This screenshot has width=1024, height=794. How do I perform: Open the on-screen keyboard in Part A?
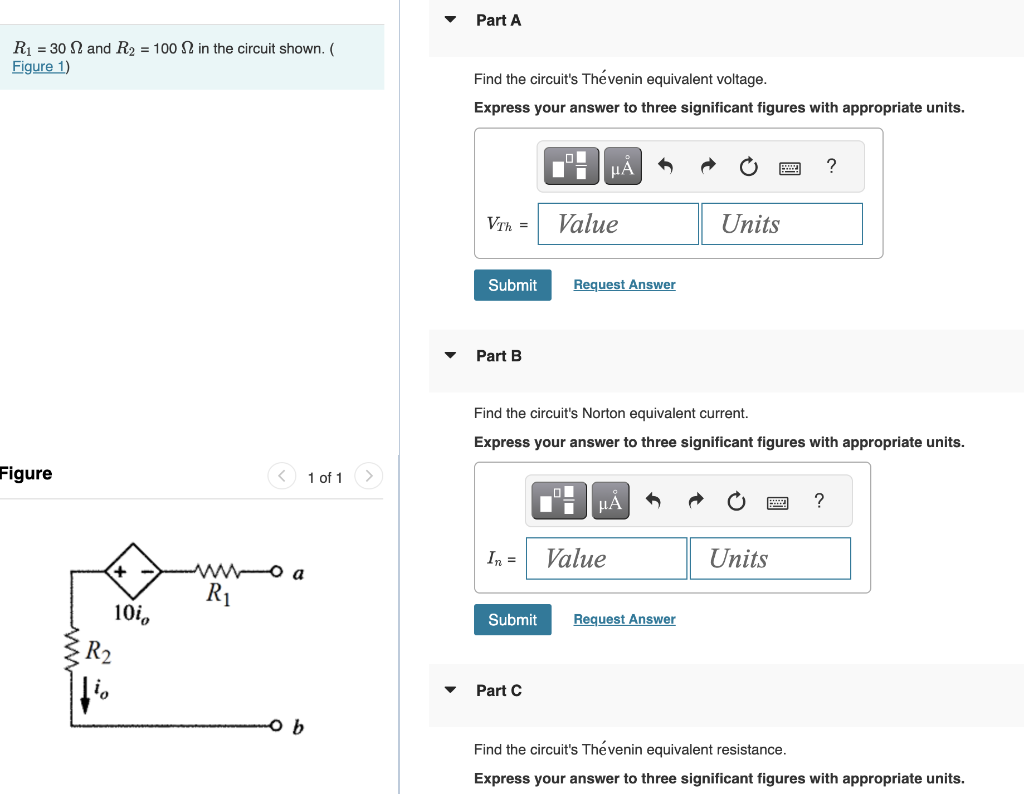(789, 167)
